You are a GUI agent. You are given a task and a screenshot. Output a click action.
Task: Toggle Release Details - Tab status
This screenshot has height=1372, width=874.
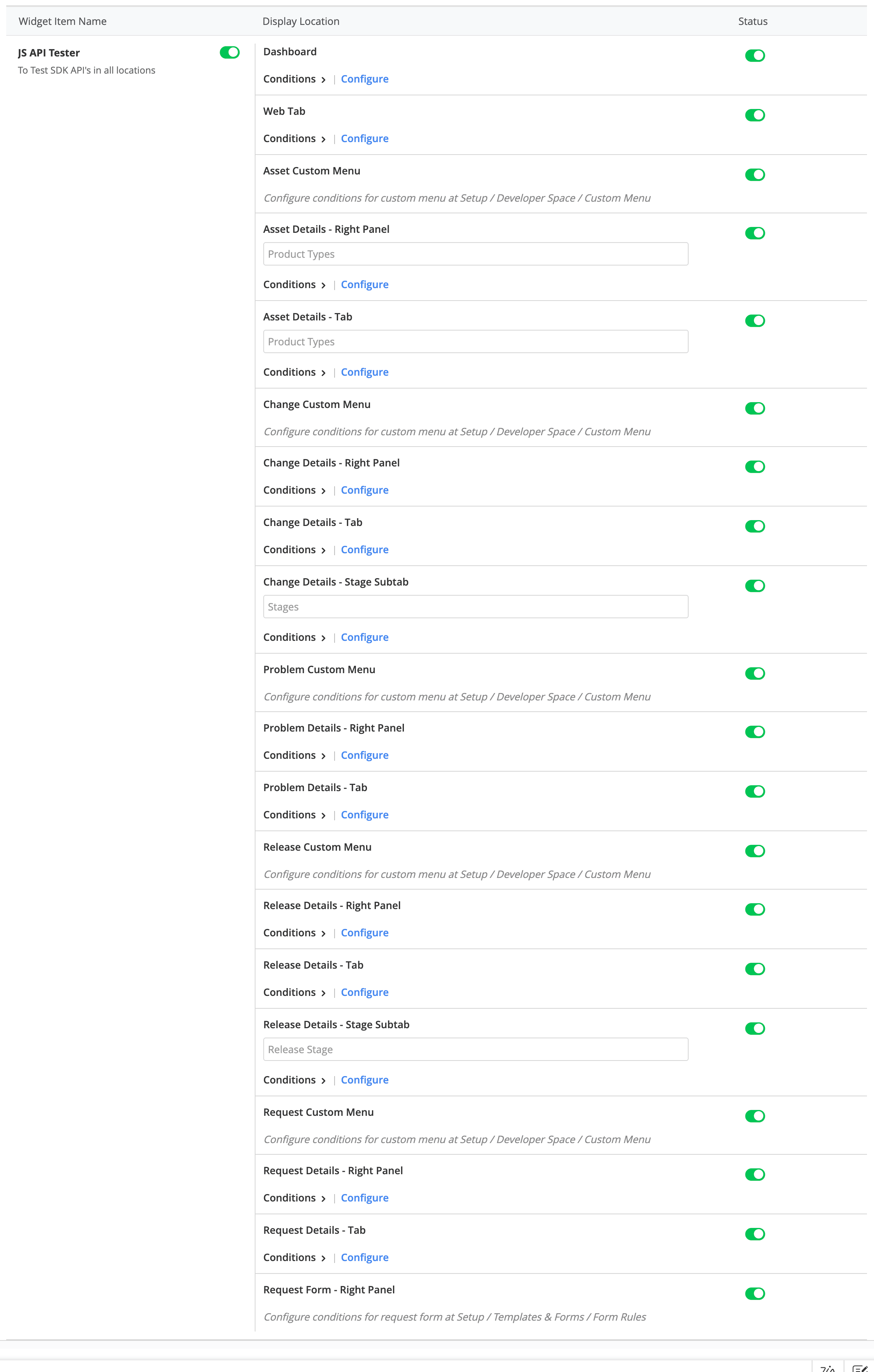point(754,969)
